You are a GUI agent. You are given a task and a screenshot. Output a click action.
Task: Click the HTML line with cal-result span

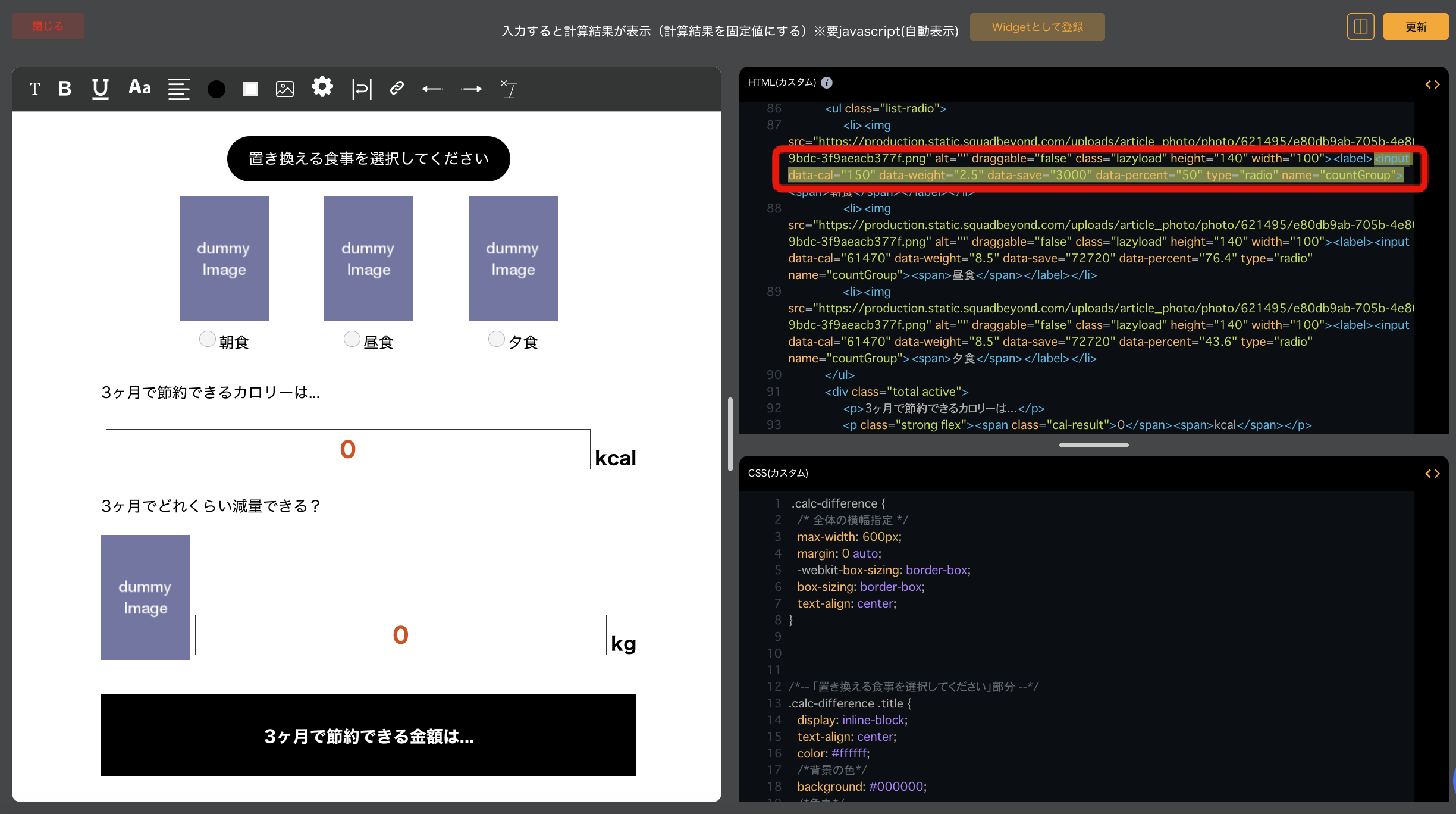(x=1077, y=425)
